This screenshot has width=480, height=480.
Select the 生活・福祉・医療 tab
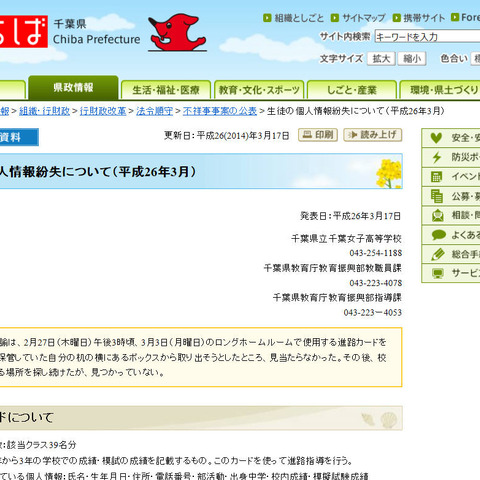[x=166, y=90]
